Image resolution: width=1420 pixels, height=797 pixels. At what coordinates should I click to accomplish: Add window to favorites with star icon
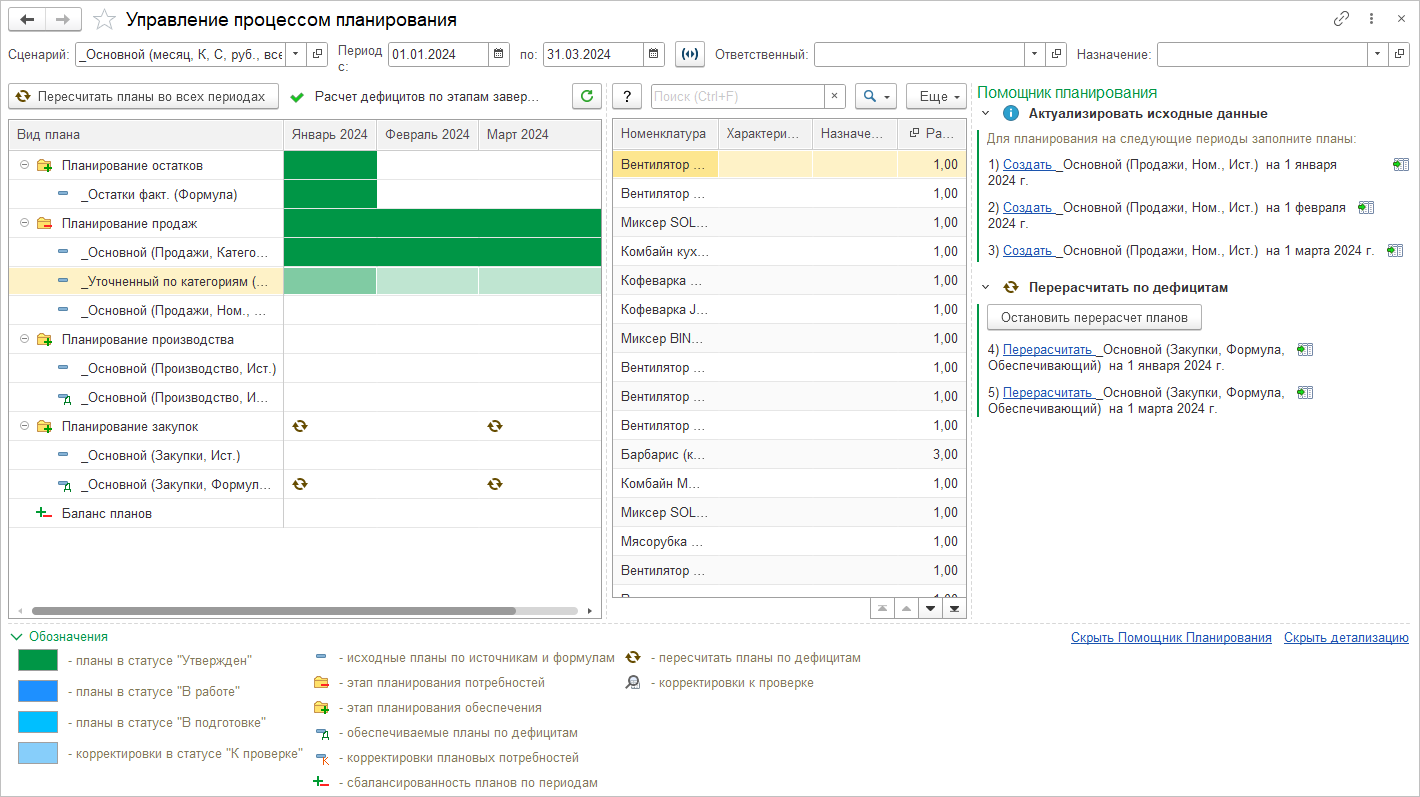(103, 20)
